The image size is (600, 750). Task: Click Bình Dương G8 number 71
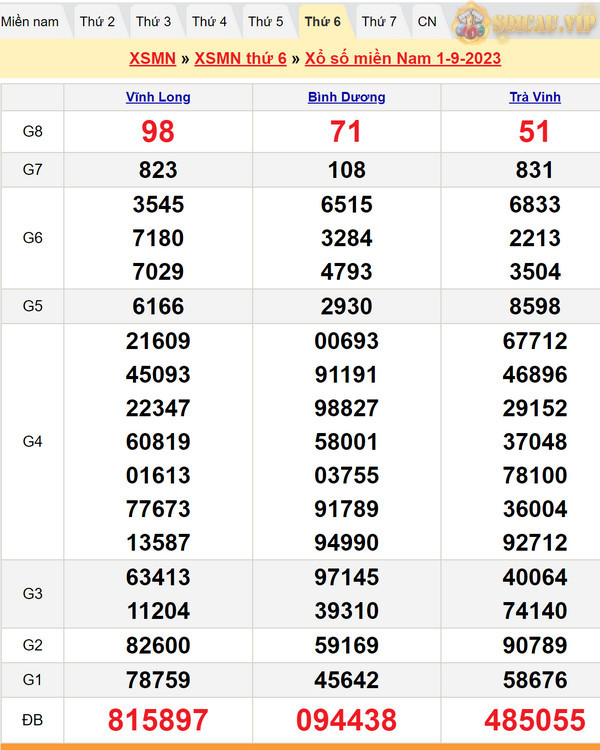click(x=346, y=132)
